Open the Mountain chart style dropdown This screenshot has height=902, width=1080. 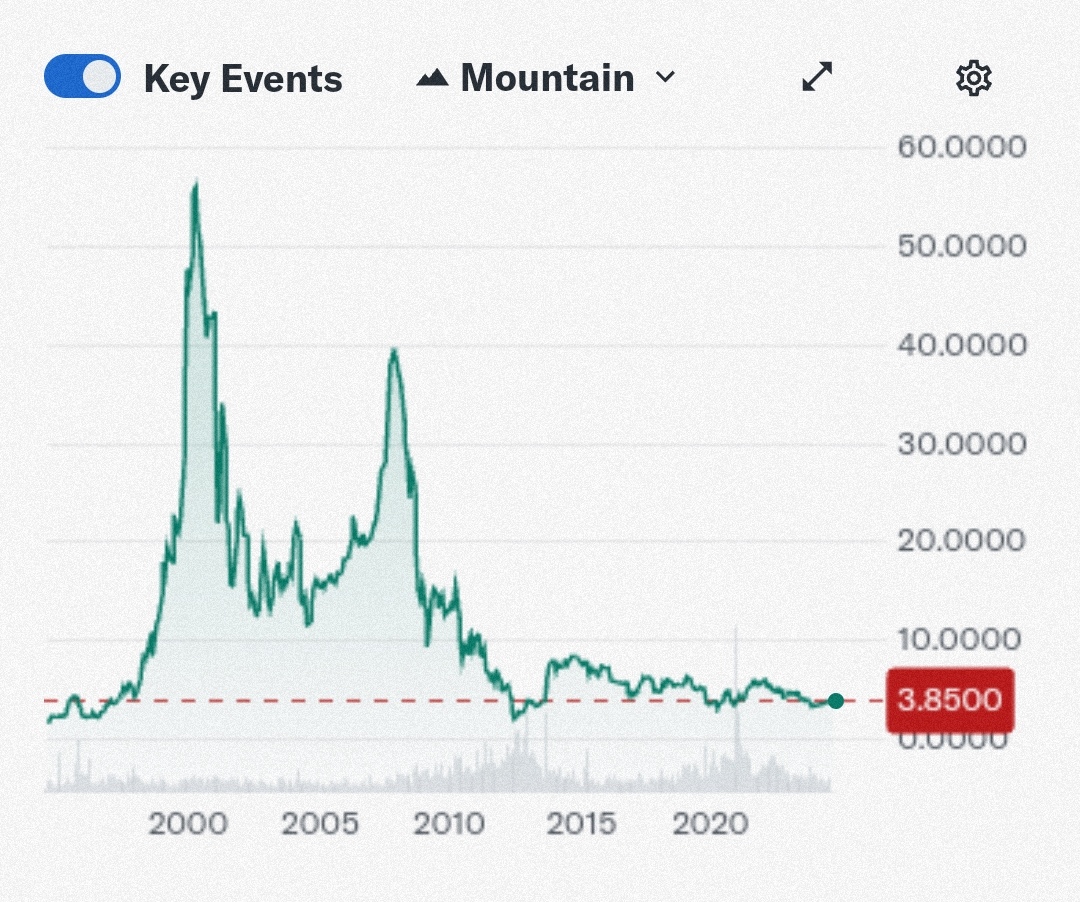coord(546,78)
